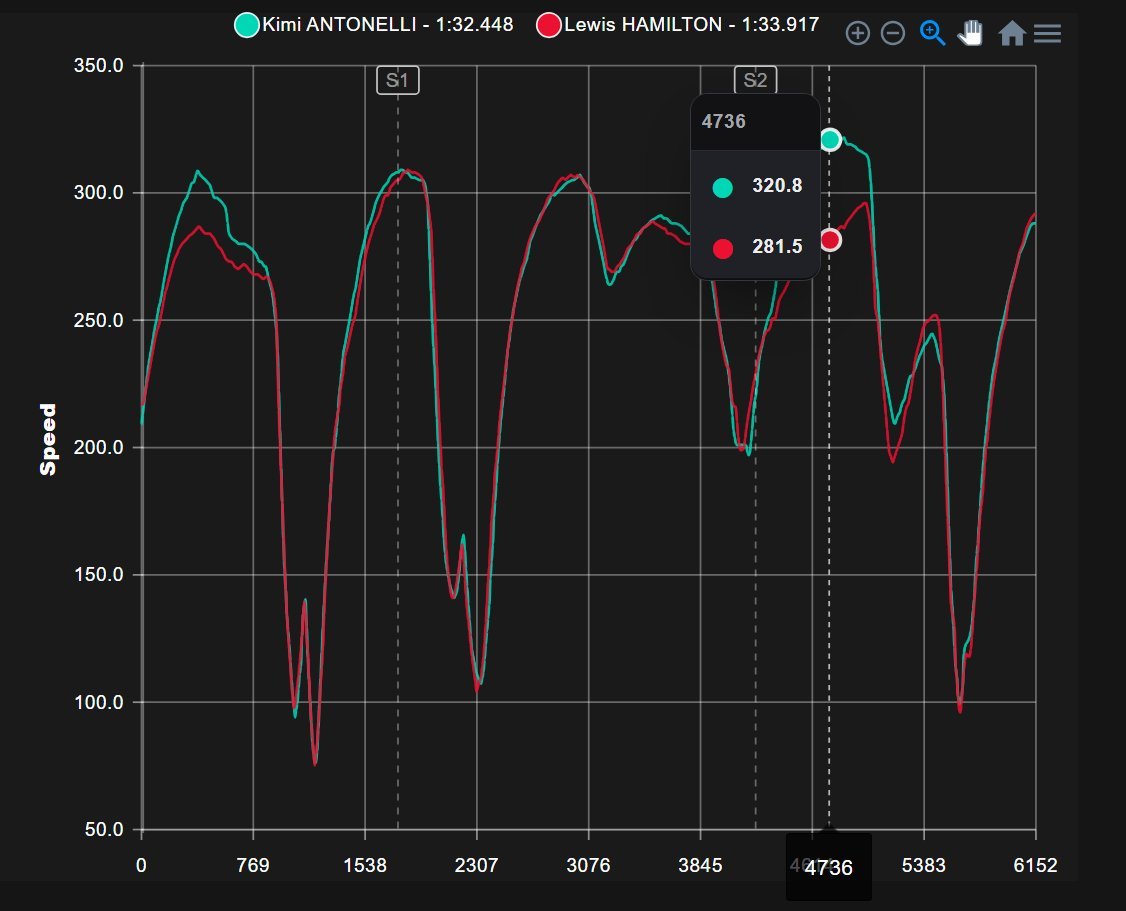
Task: Click the red Hamilton legend marker
Action: [x=549, y=25]
